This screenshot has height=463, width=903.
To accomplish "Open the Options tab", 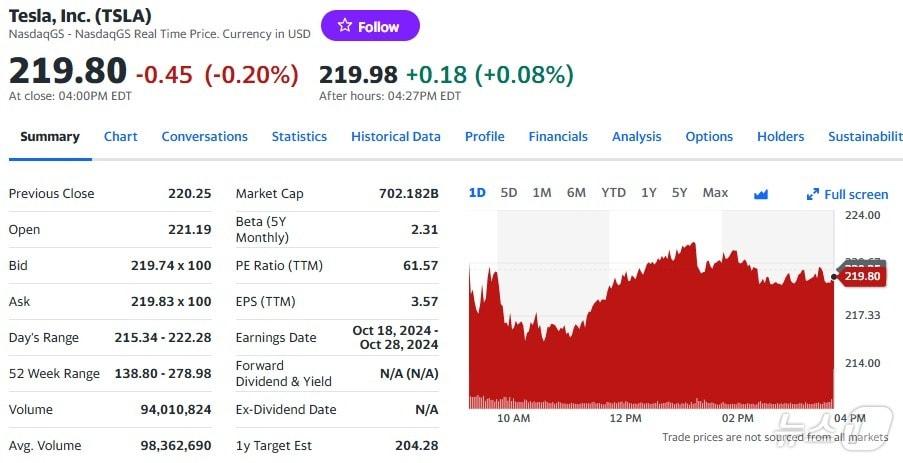I will 709,137.
